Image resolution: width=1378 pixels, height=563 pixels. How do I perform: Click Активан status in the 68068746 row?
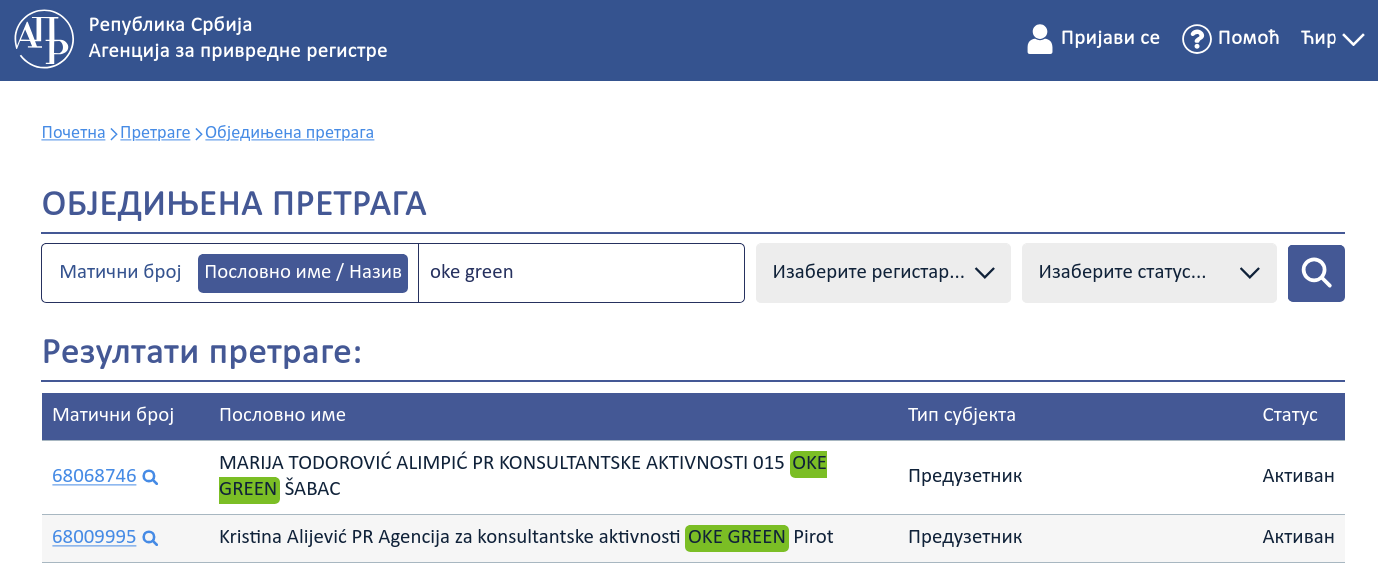coord(1298,476)
